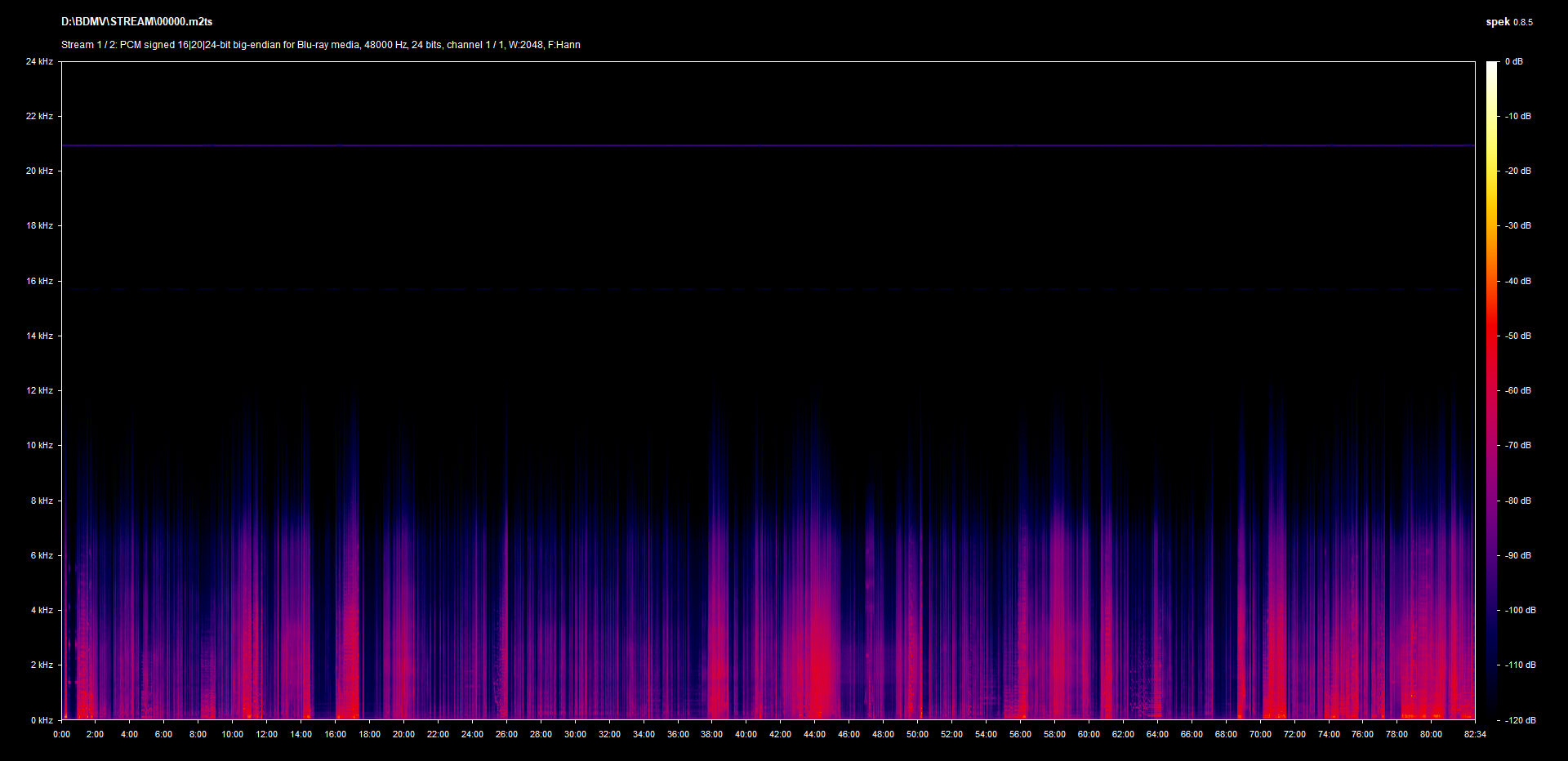Click the 10 kHz frequency axis label
This screenshot has width=1568, height=761.
coord(39,445)
